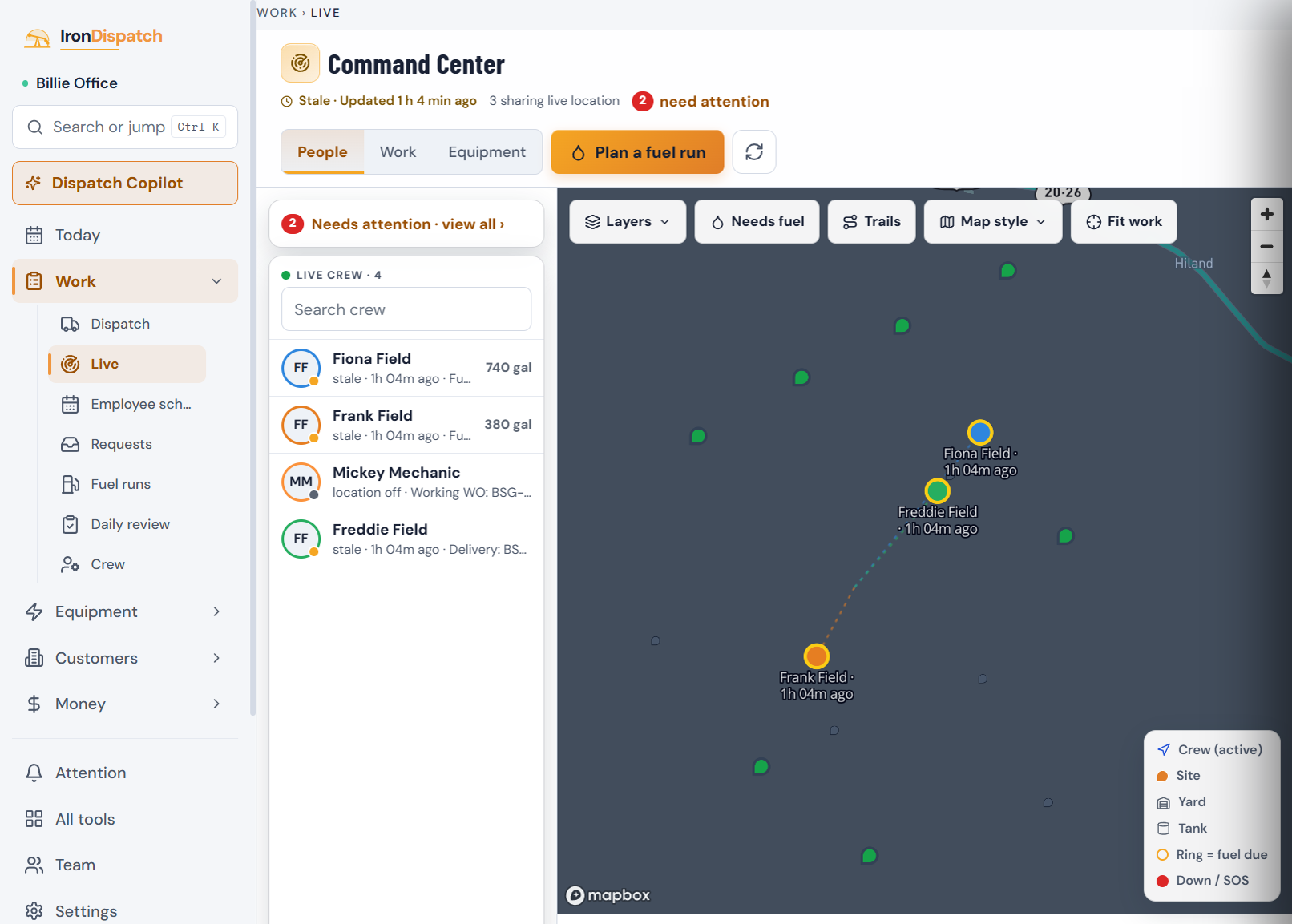Open the Layers dropdown
The height and width of the screenshot is (924, 1292).
[x=628, y=221]
